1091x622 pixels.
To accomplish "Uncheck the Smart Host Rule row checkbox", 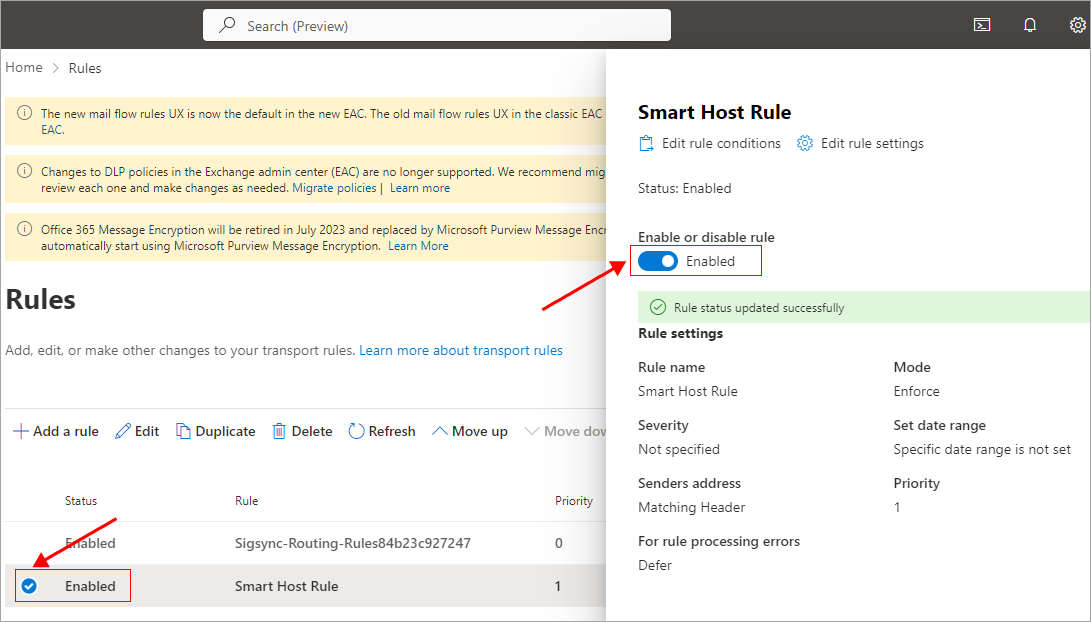I will pos(29,586).
